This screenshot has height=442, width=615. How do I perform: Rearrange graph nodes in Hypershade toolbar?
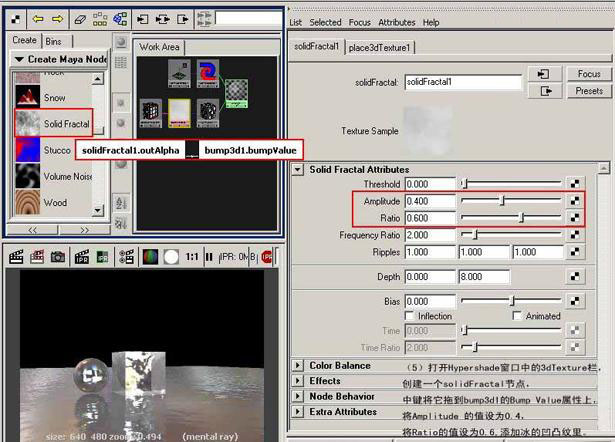100,19
